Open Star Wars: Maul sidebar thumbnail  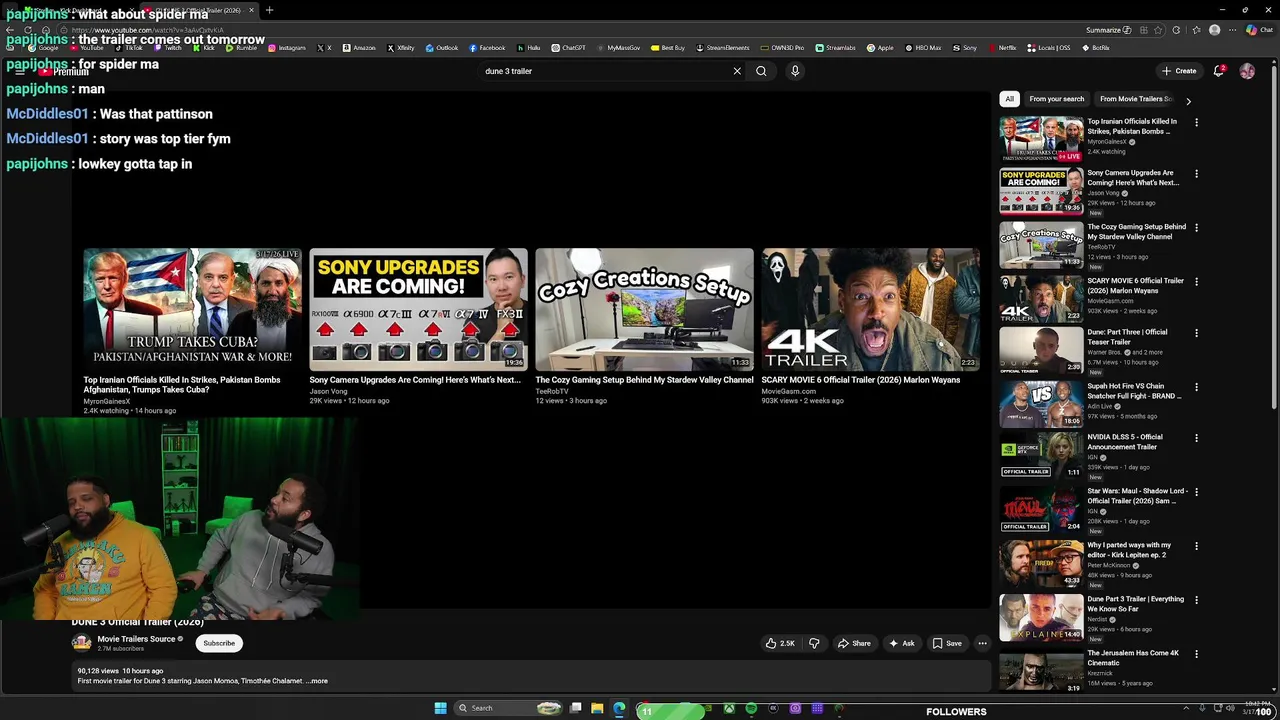pos(1041,509)
